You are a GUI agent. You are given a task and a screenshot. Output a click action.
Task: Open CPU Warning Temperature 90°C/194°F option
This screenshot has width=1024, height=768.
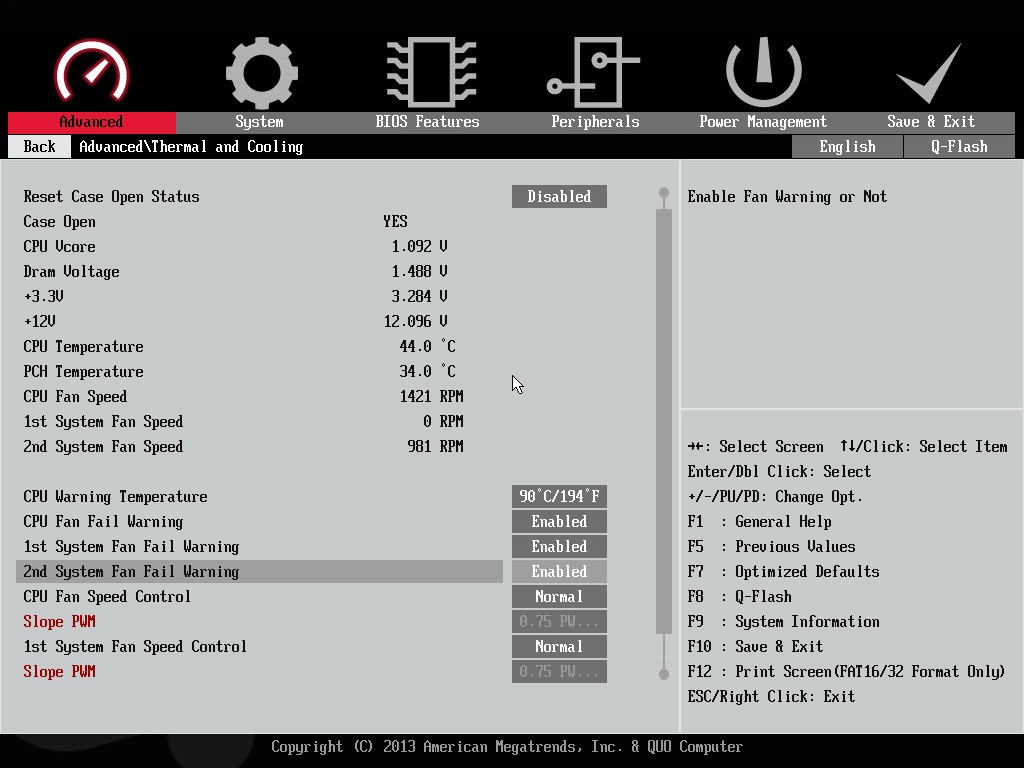pos(559,496)
